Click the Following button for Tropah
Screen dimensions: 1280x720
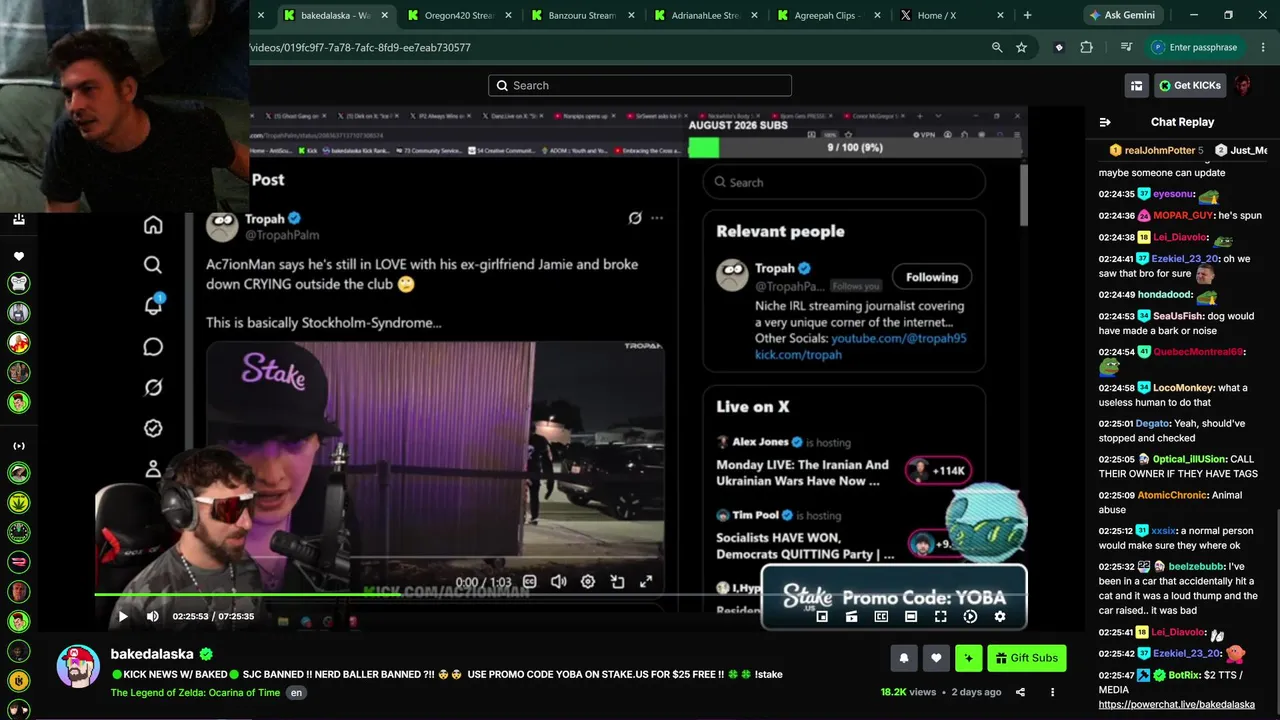tap(932, 277)
